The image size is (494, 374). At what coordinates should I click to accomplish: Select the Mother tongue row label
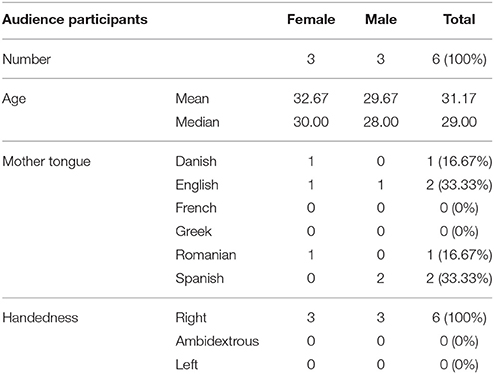point(46,162)
